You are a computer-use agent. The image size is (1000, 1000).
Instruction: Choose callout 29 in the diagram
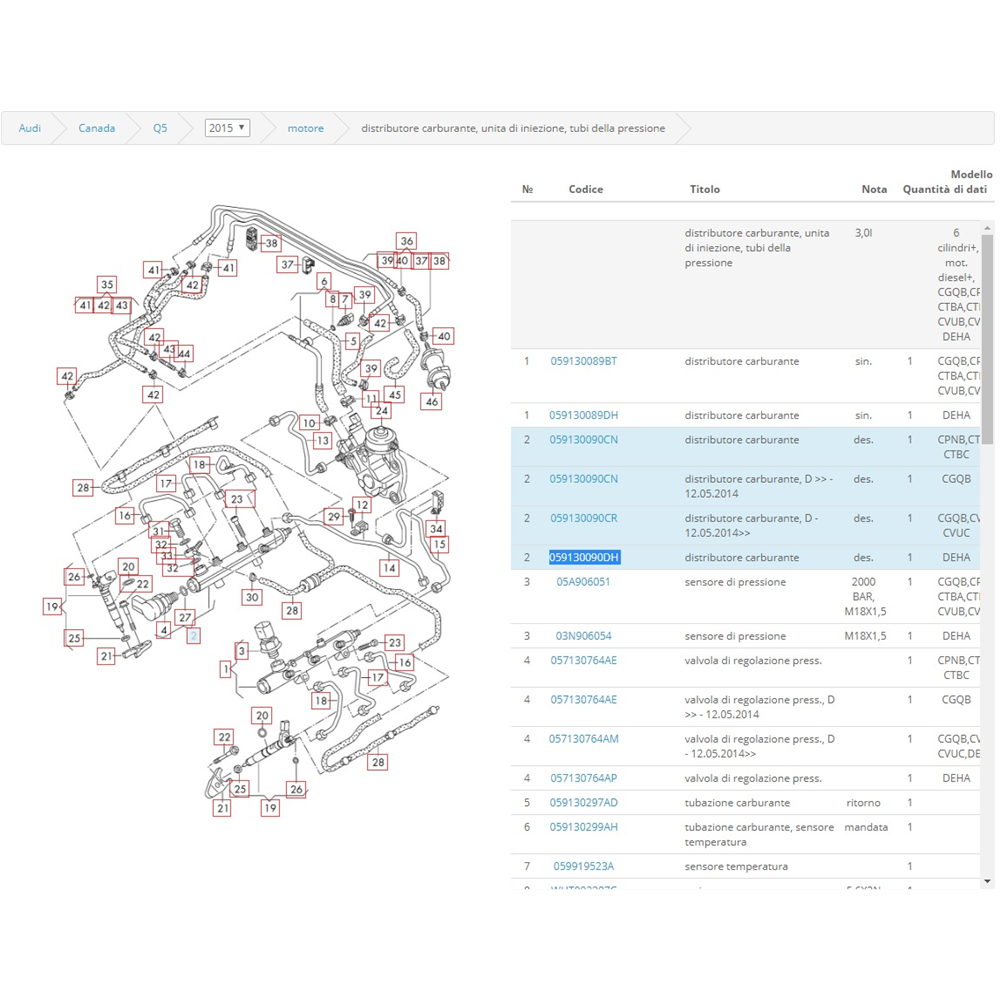tap(334, 517)
